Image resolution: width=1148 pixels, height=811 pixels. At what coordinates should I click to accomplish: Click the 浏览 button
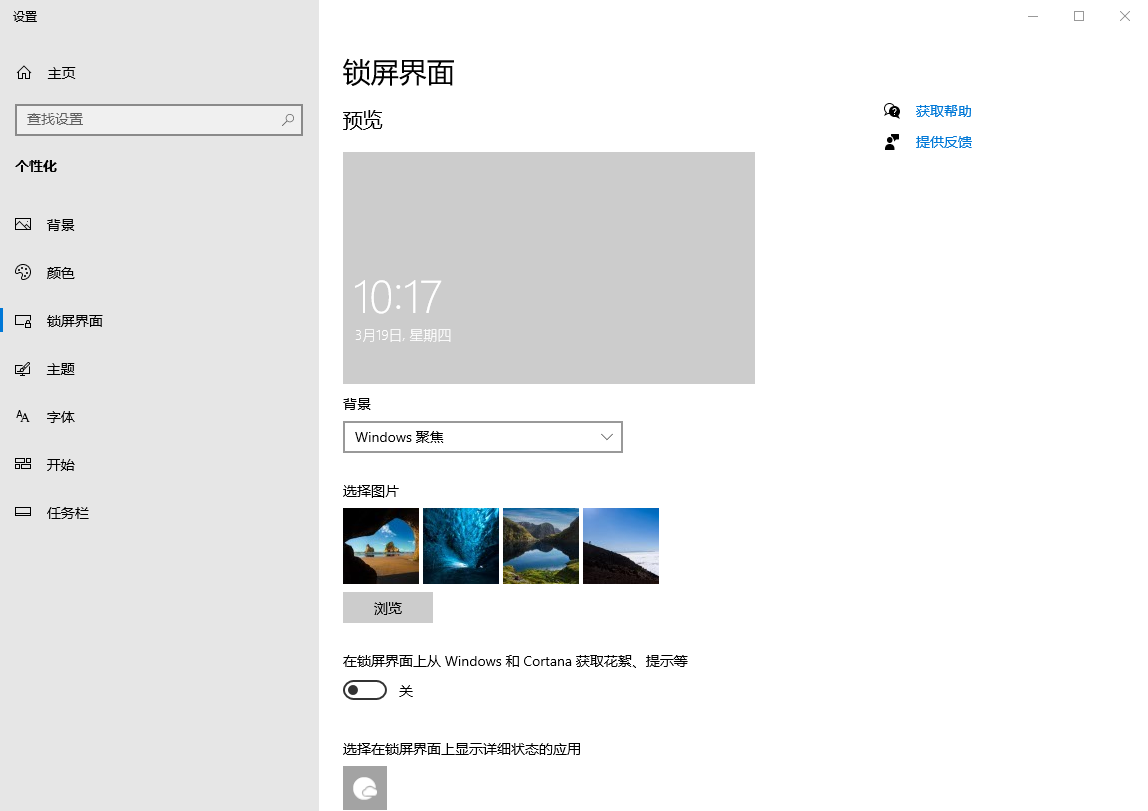click(x=388, y=608)
